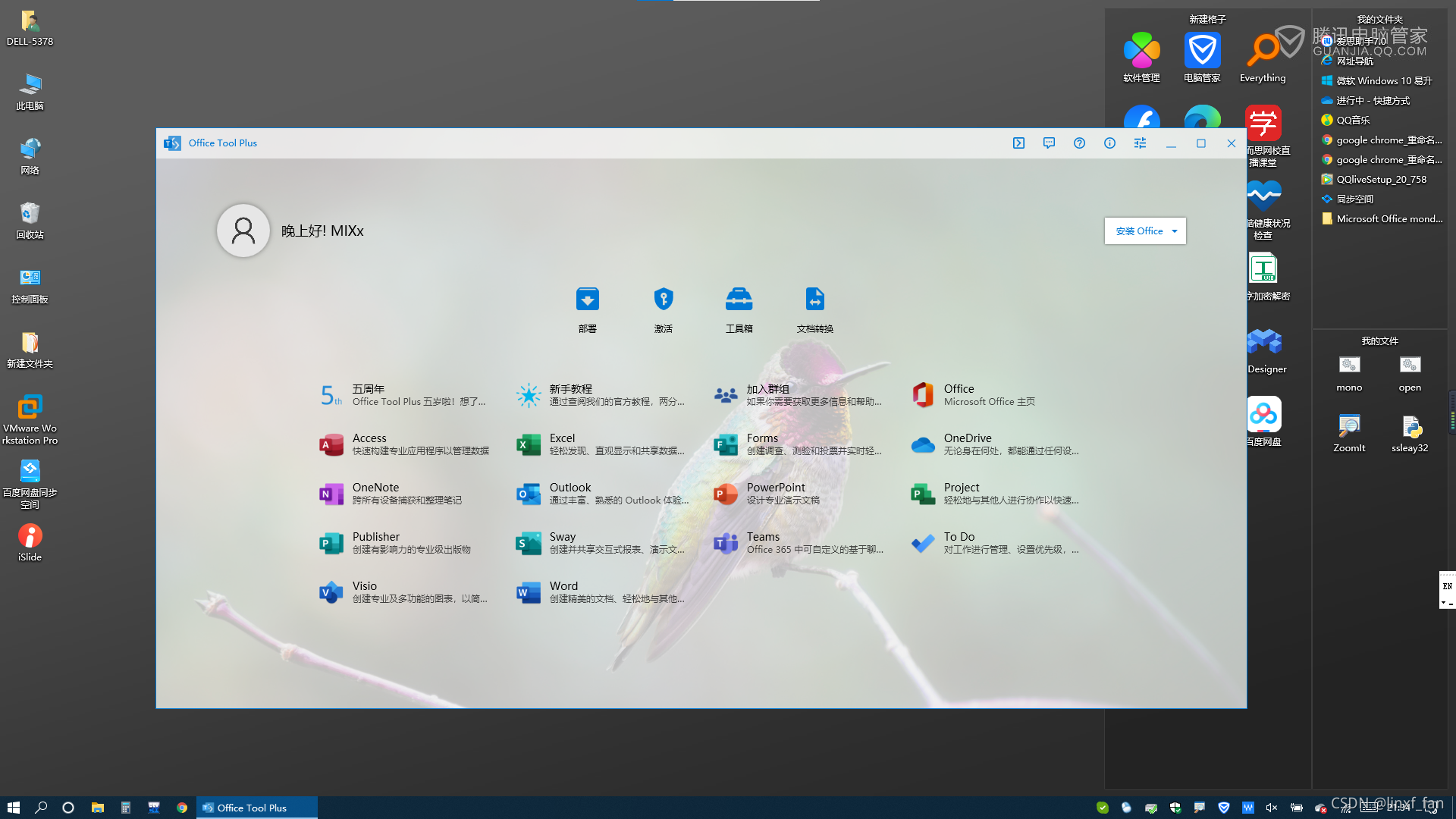This screenshot has height=819, width=1456.
Task: Open the Windows Start button
Action: 13,808
